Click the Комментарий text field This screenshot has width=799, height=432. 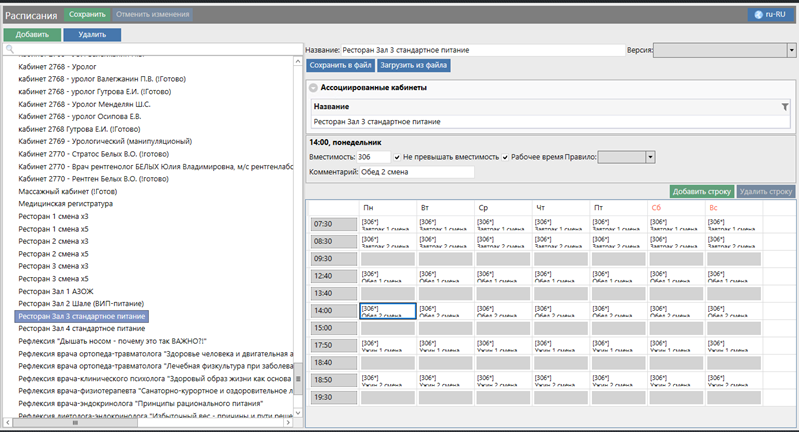416,172
